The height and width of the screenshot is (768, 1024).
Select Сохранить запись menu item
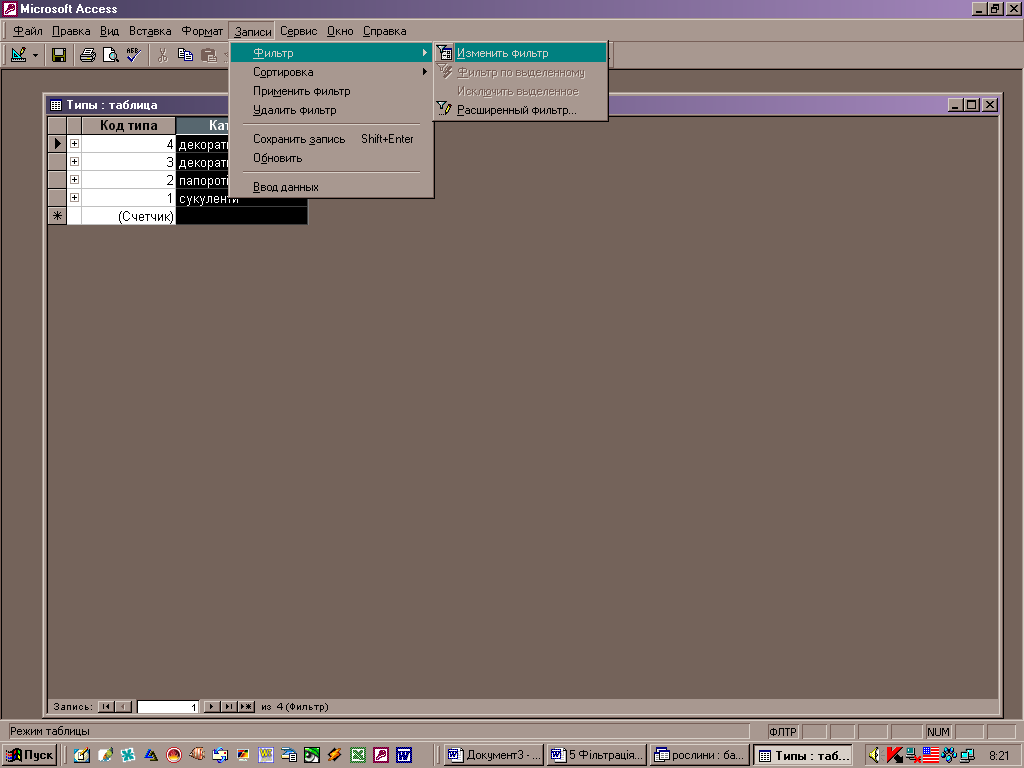point(332,138)
